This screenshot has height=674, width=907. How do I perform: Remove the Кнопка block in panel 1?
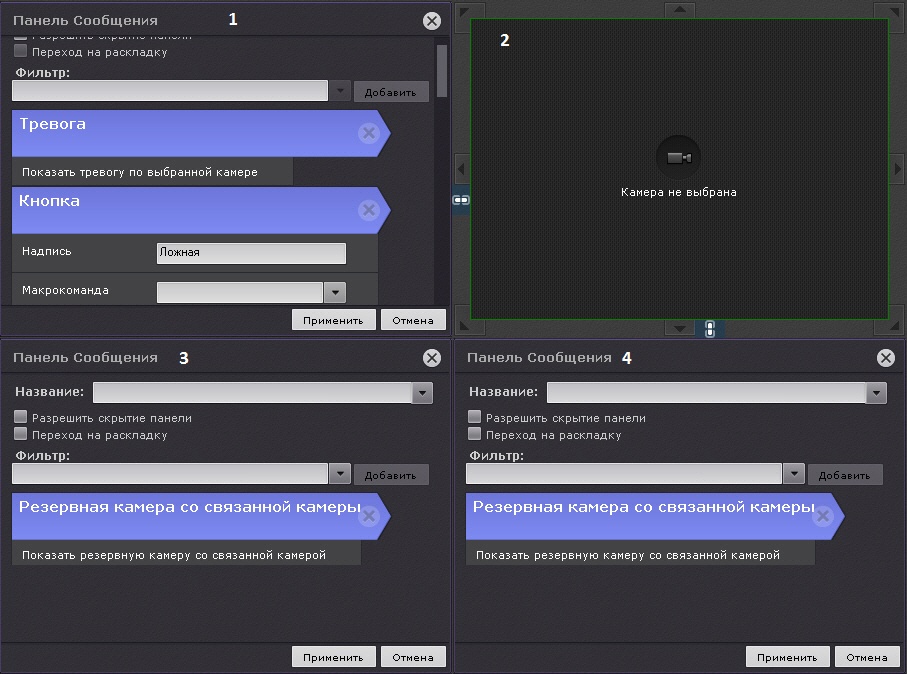[368, 210]
